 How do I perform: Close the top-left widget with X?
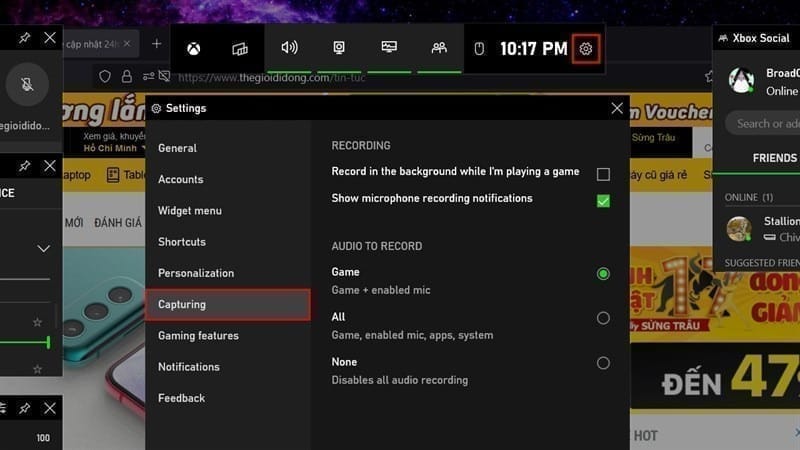49,38
